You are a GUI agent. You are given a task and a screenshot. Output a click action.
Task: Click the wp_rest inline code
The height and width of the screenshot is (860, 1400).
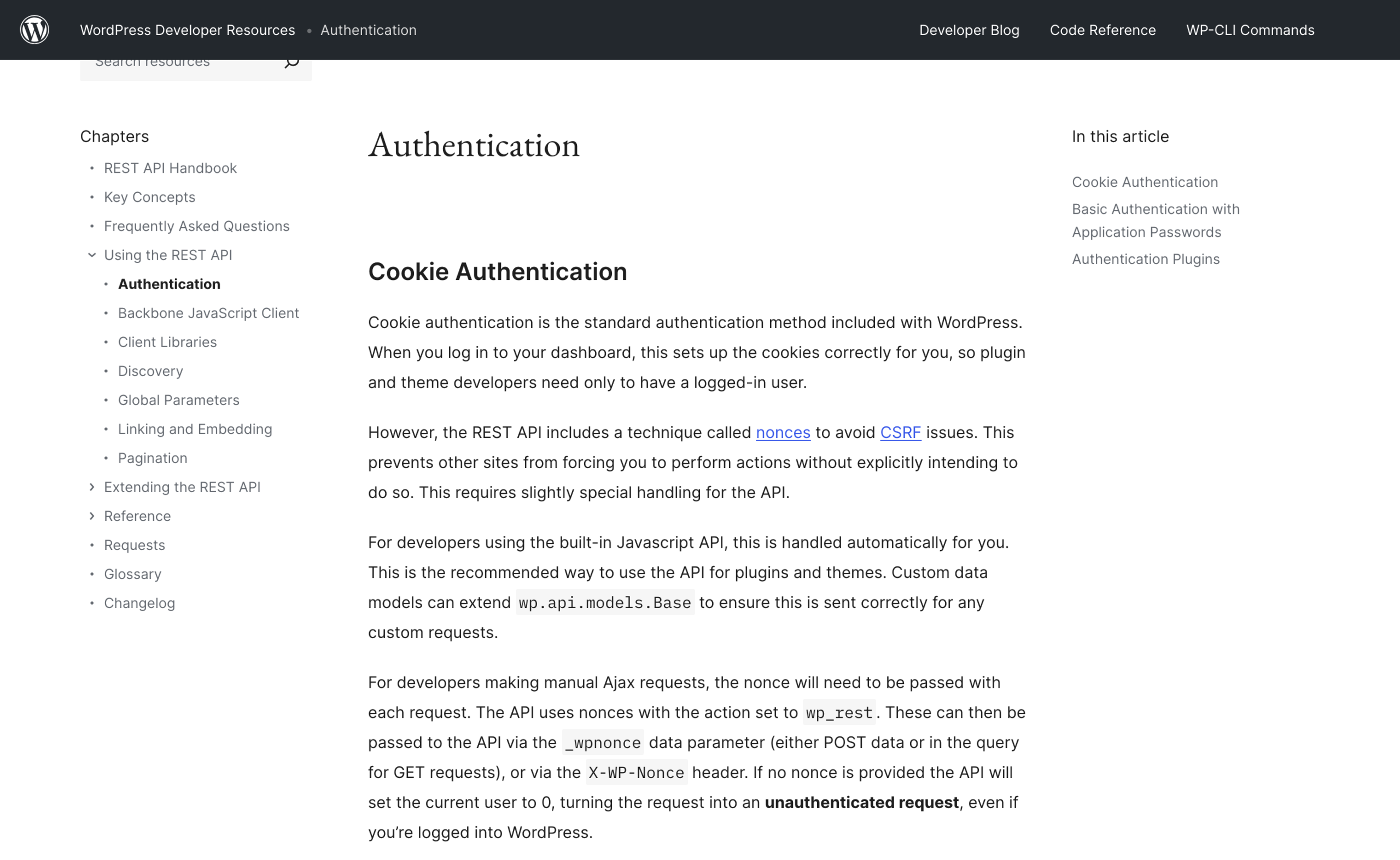click(839, 713)
